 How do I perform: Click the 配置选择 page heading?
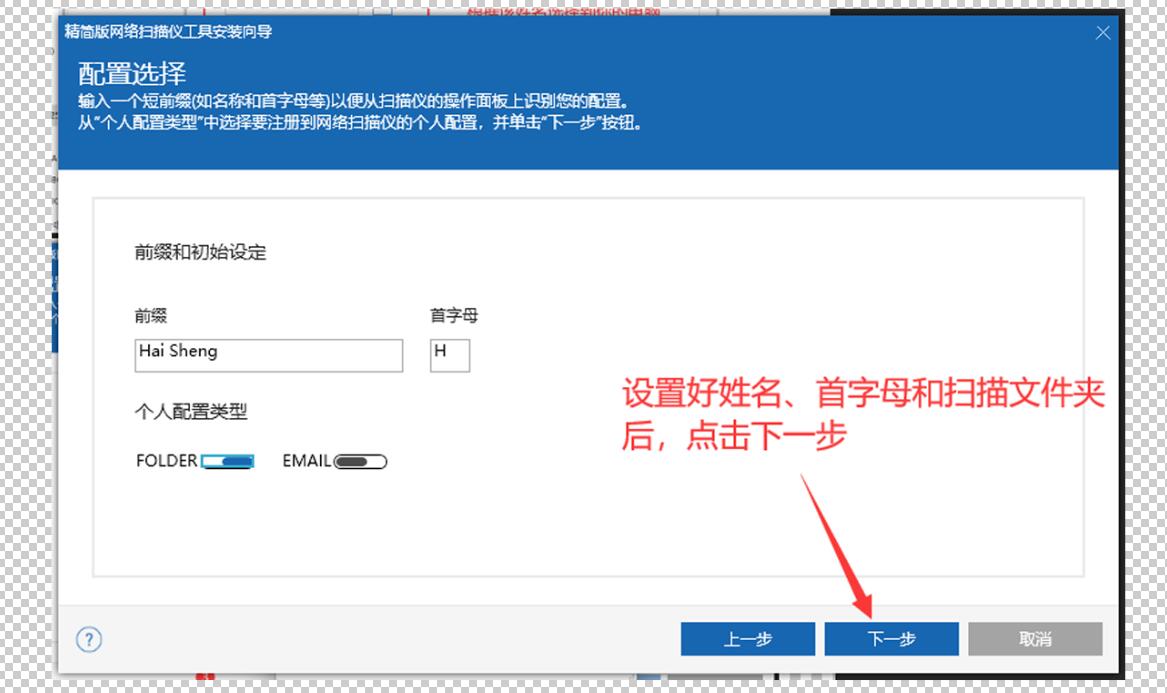(x=132, y=74)
